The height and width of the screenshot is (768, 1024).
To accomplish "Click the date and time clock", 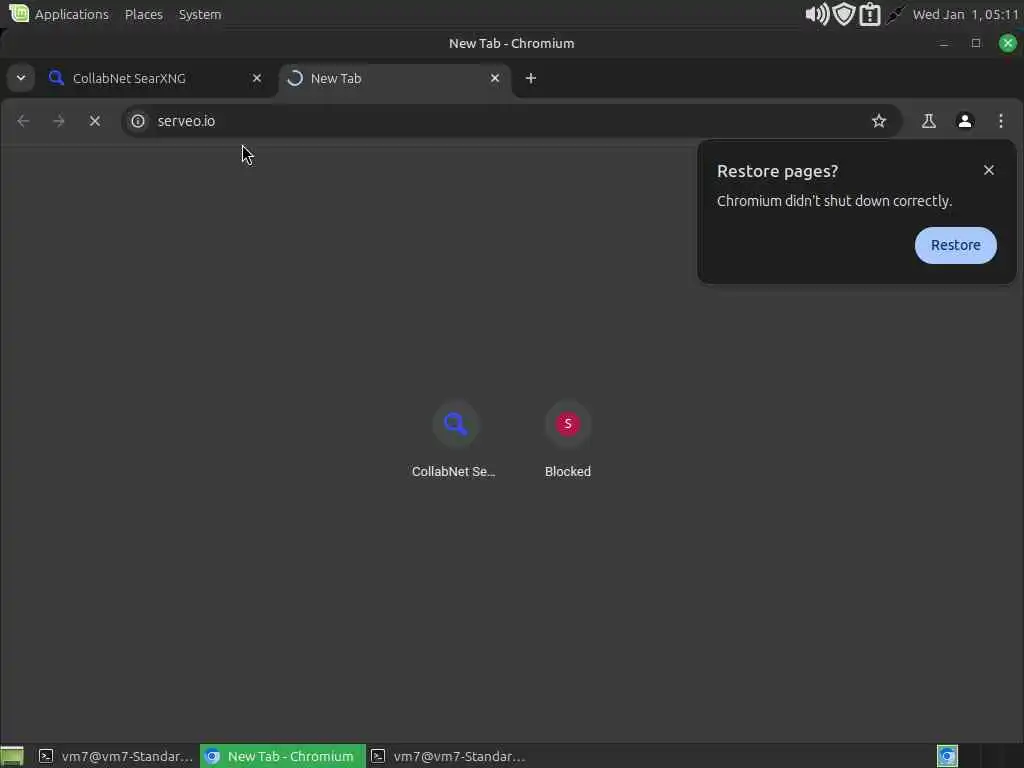I will click(x=965, y=14).
